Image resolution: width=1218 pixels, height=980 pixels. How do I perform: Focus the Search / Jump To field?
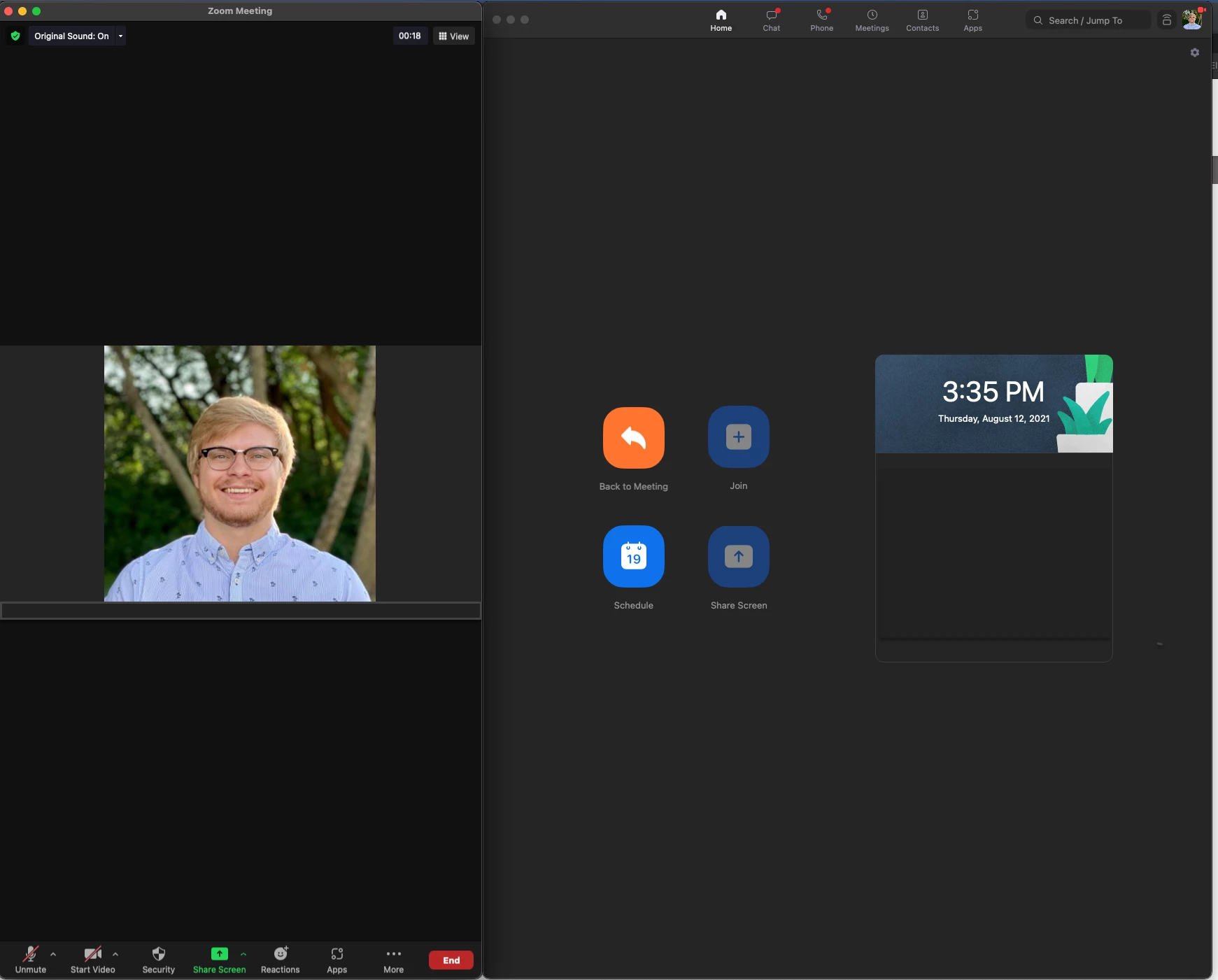point(1088,20)
